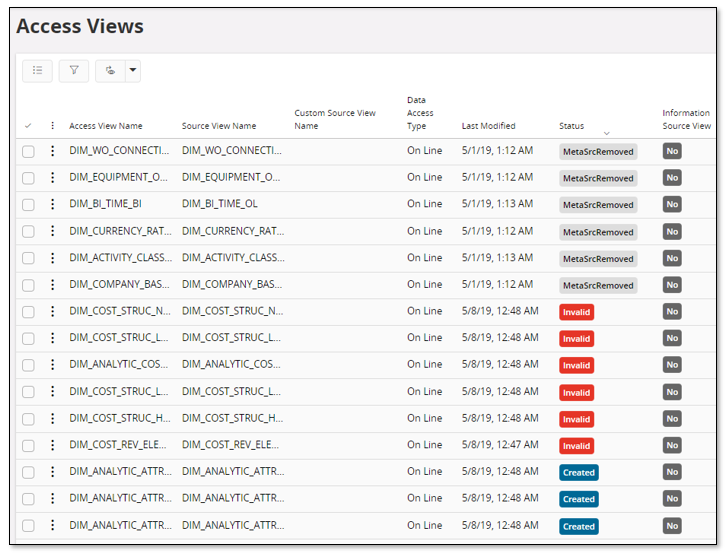Toggle the select-all checkmark in header
Viewport: 726px width, 553px height.
(28, 126)
